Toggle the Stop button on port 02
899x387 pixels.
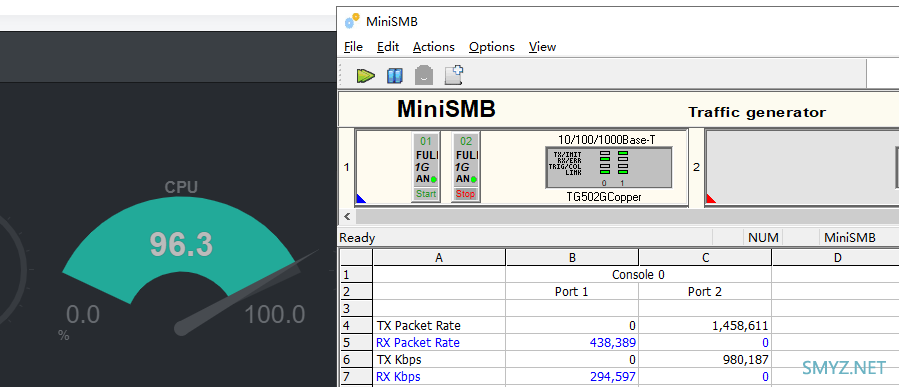(466, 194)
